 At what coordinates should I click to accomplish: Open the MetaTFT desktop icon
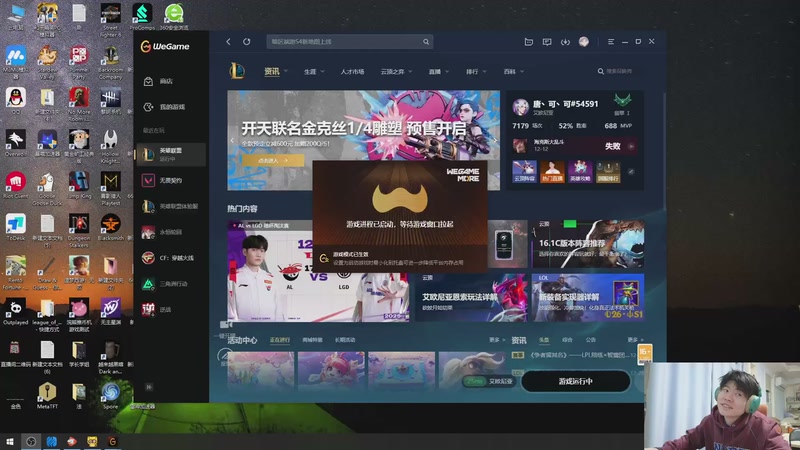click(x=47, y=396)
